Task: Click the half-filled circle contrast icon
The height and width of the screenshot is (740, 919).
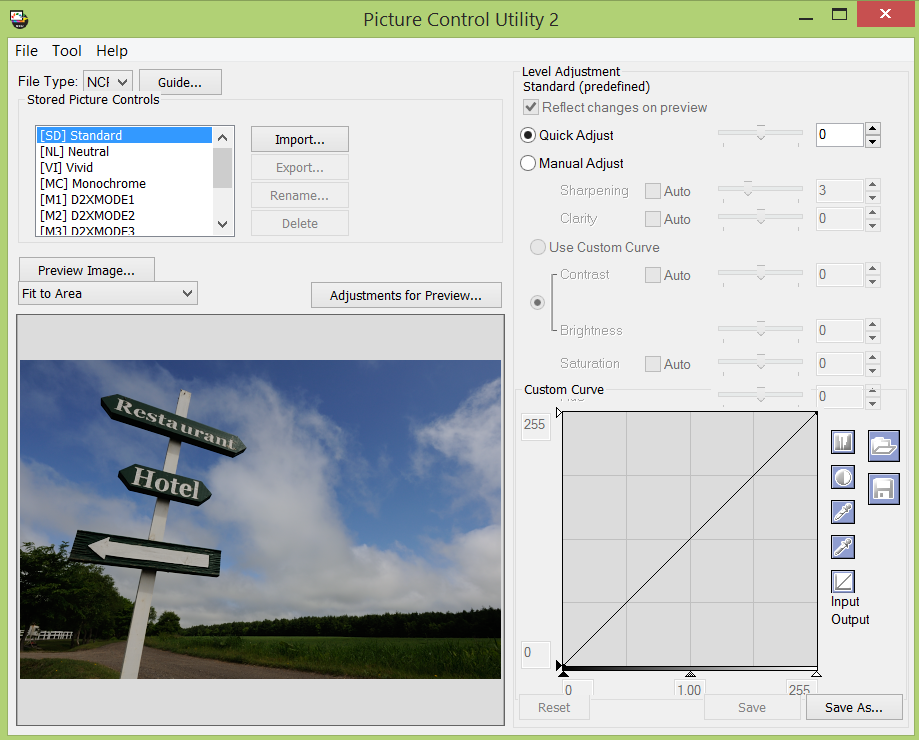Action: [843, 477]
